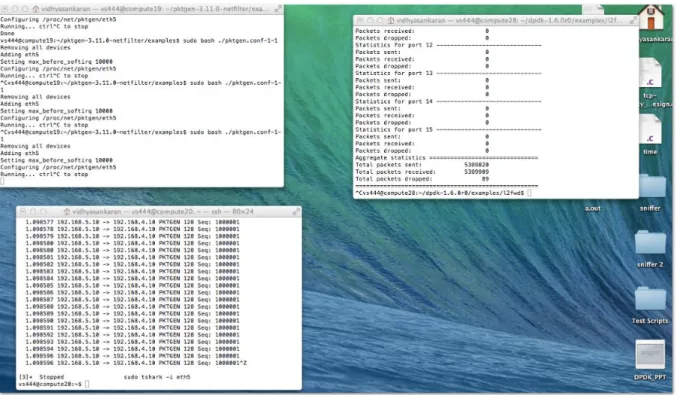The height and width of the screenshot is (395, 676).
Task: Click the packet row ending with ^Z
Action: pyautogui.click(x=136, y=363)
